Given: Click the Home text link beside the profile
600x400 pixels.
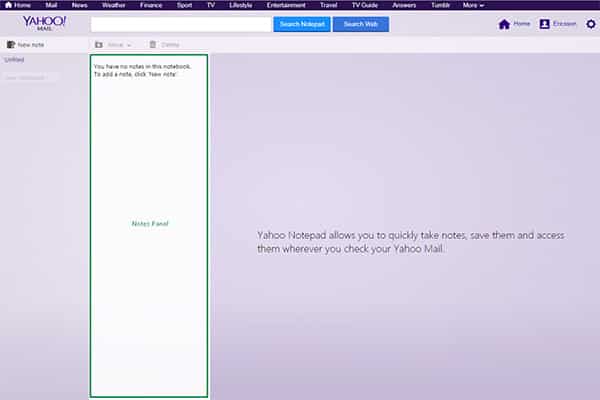Looking at the screenshot, I should click(x=522, y=24).
